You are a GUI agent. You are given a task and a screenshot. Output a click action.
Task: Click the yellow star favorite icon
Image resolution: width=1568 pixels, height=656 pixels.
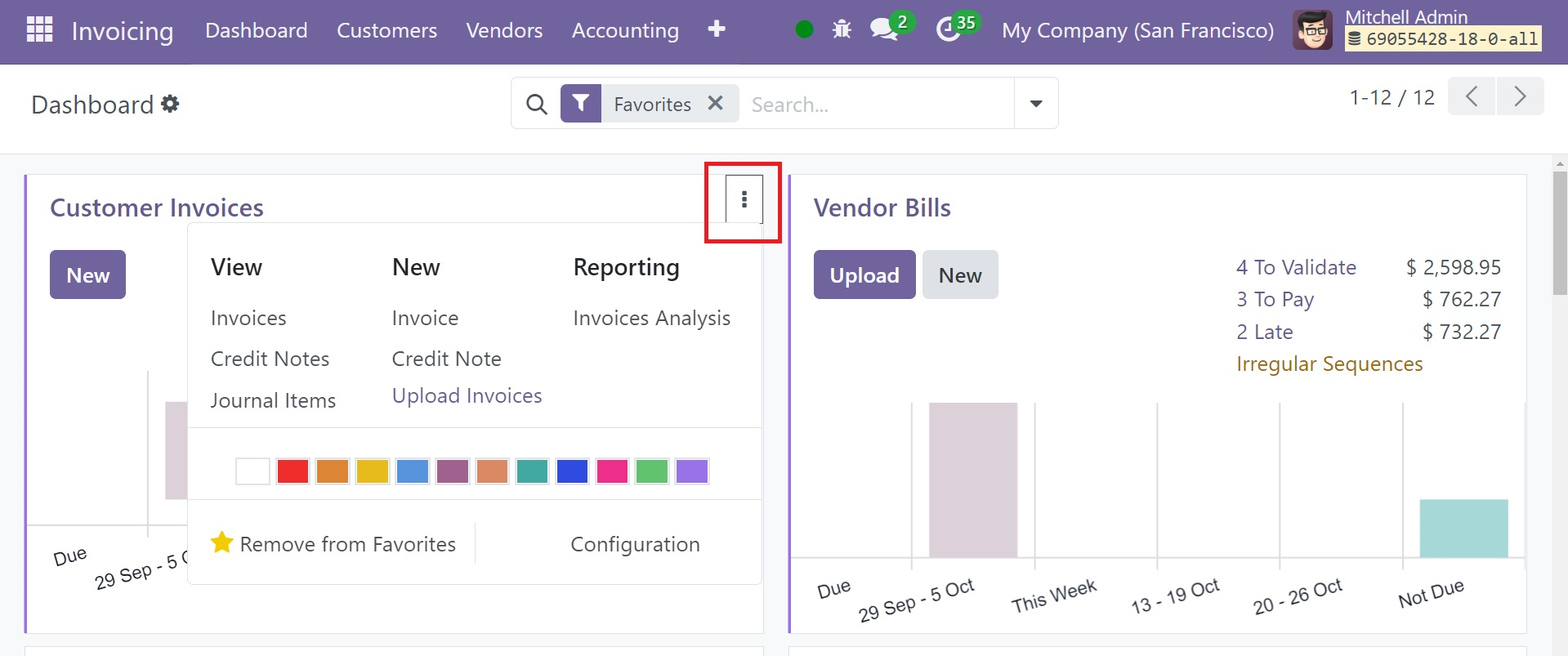(x=222, y=542)
